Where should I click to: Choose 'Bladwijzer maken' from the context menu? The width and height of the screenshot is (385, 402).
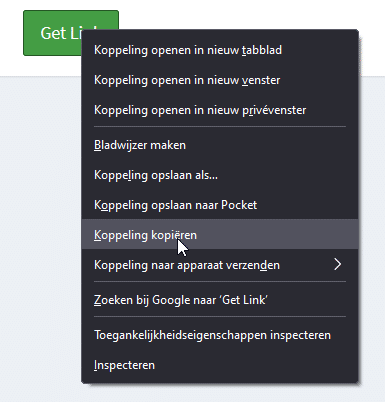[220, 145]
